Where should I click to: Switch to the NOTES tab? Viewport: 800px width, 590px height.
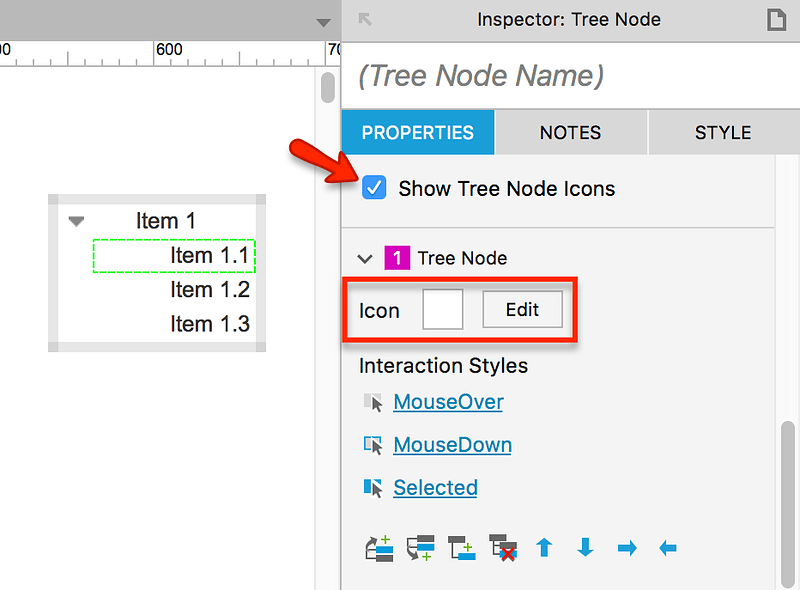tap(570, 133)
